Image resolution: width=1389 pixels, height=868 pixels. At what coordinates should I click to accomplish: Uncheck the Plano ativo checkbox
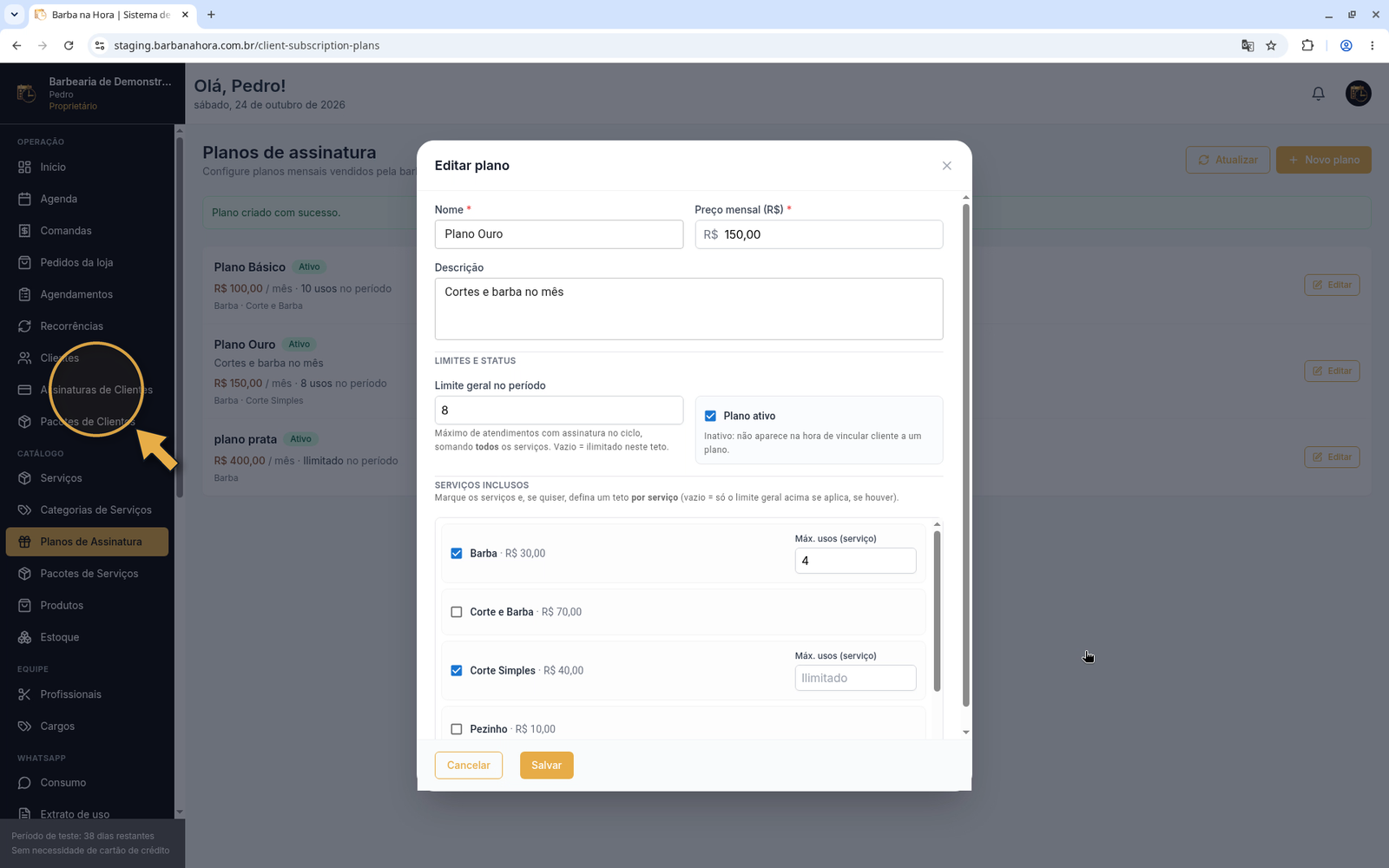710,416
